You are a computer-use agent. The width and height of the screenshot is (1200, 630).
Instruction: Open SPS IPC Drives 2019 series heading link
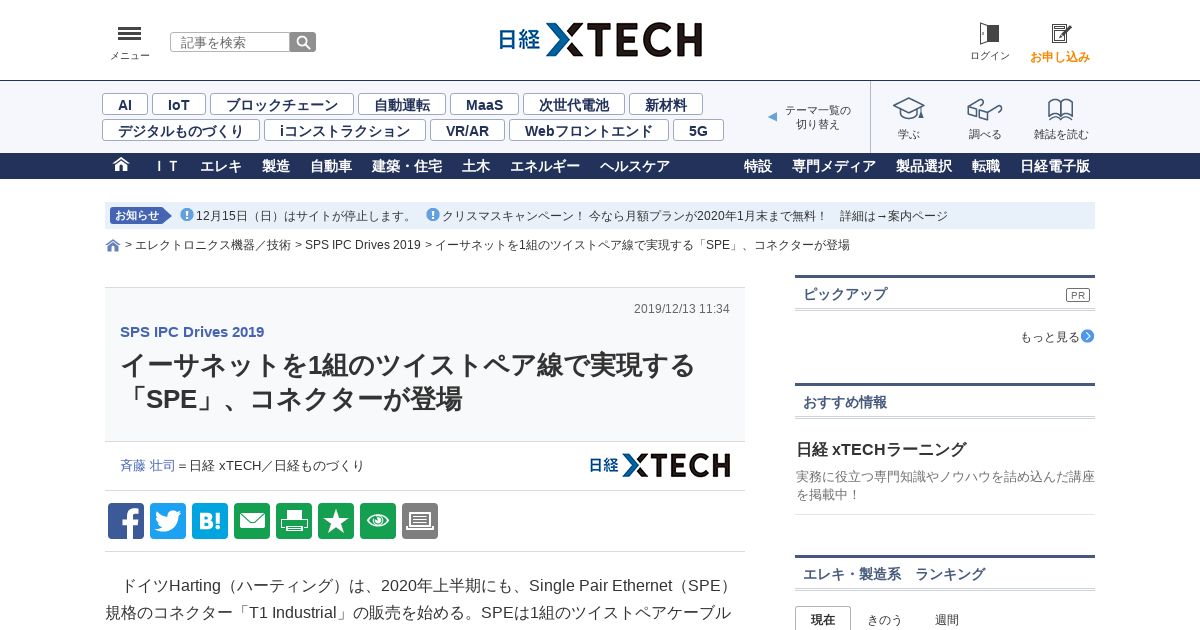click(192, 332)
